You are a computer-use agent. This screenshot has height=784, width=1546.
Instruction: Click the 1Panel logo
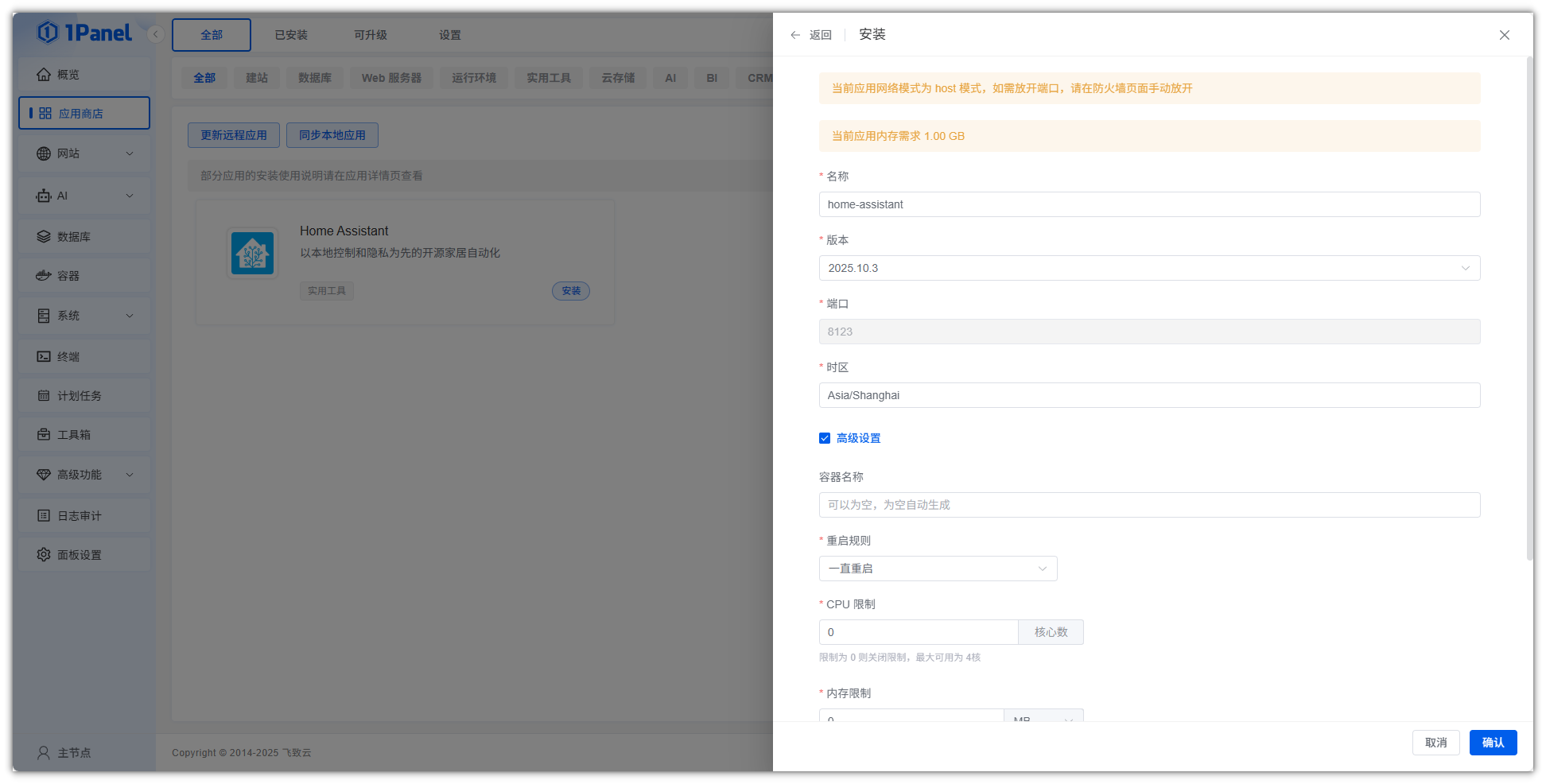point(85,33)
